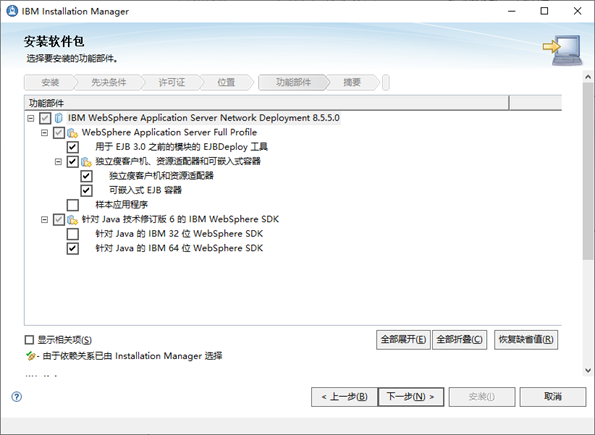
Task: Go to the 摘要 wizard step
Action: [352, 82]
